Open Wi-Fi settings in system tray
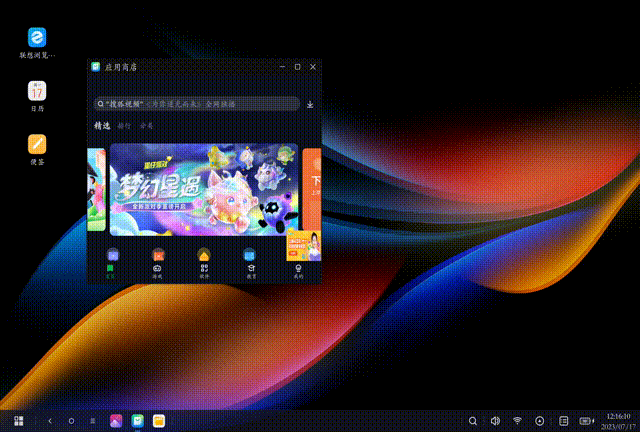This screenshot has width=640, height=432. pyautogui.click(x=517, y=421)
